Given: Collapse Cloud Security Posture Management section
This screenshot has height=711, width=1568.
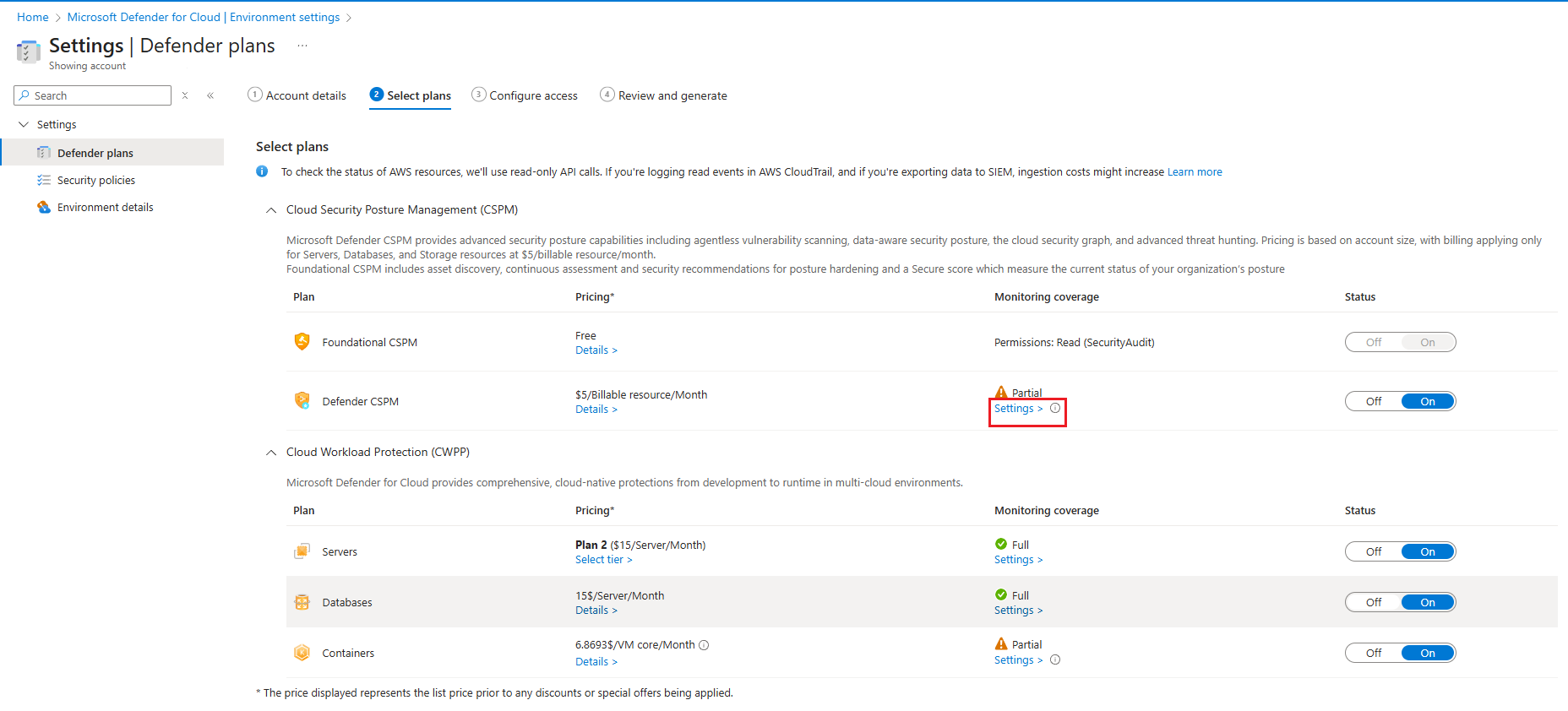Looking at the screenshot, I should 271,210.
